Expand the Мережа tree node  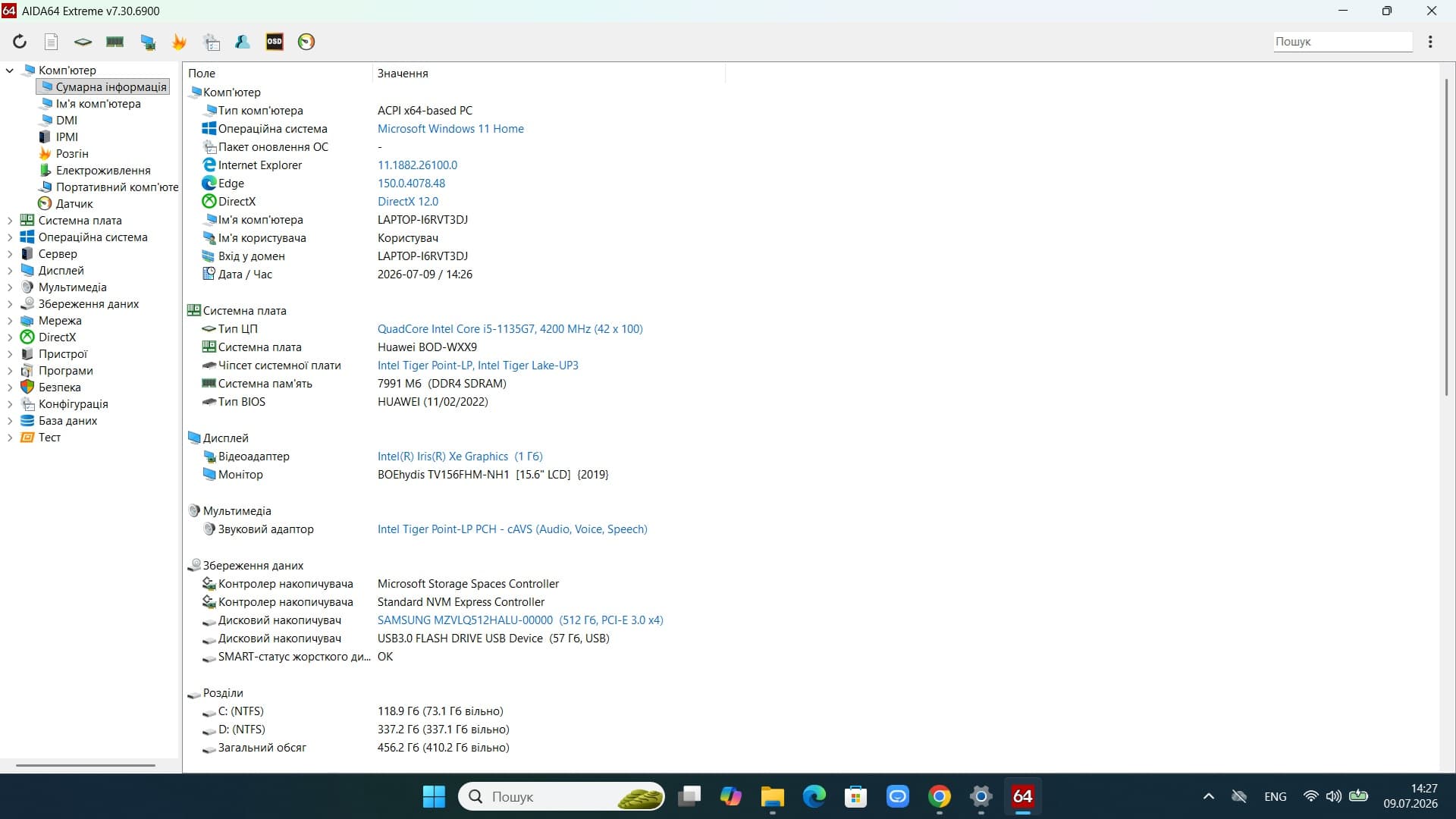(x=10, y=321)
